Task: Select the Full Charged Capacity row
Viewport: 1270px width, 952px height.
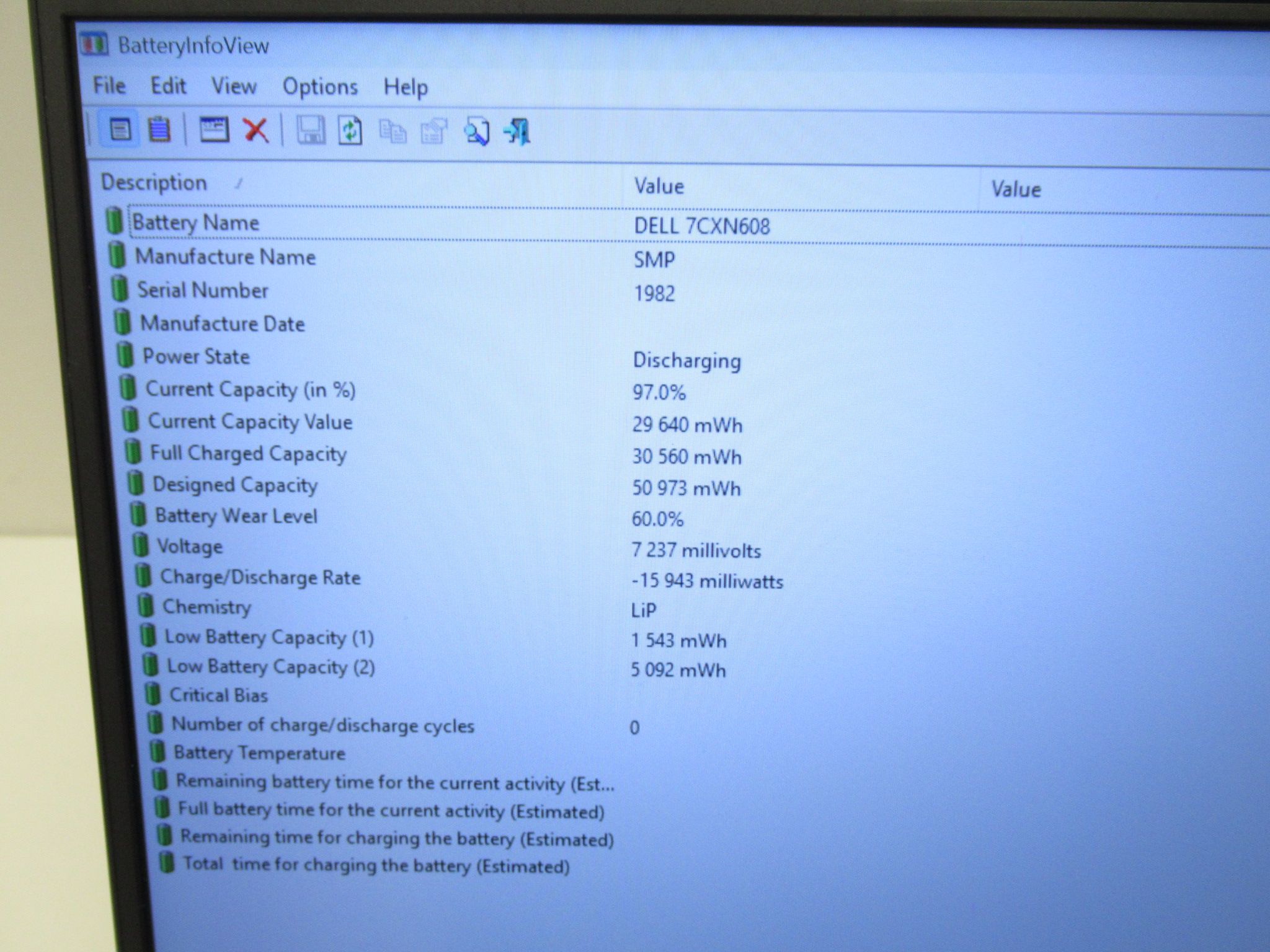Action: (682, 454)
